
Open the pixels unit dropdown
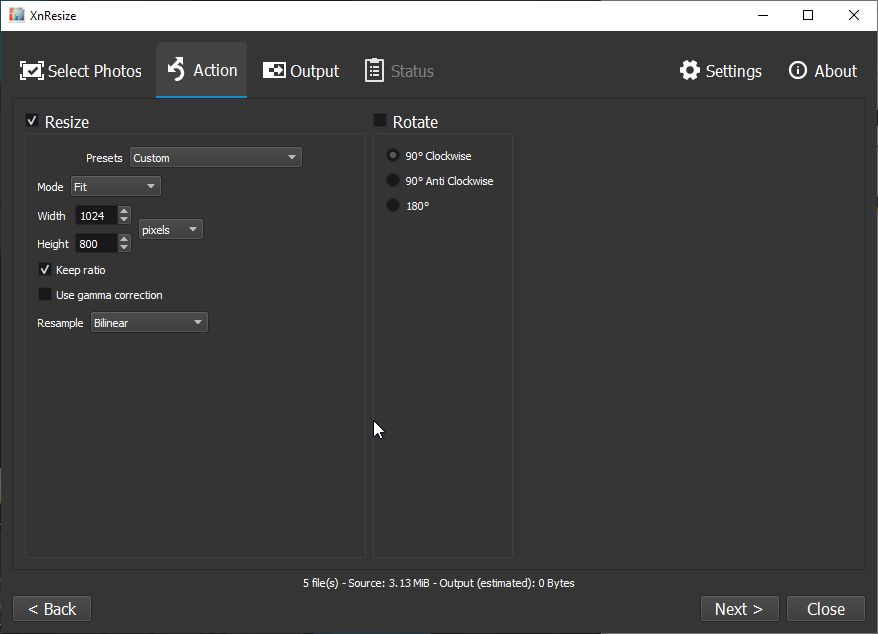tap(171, 230)
